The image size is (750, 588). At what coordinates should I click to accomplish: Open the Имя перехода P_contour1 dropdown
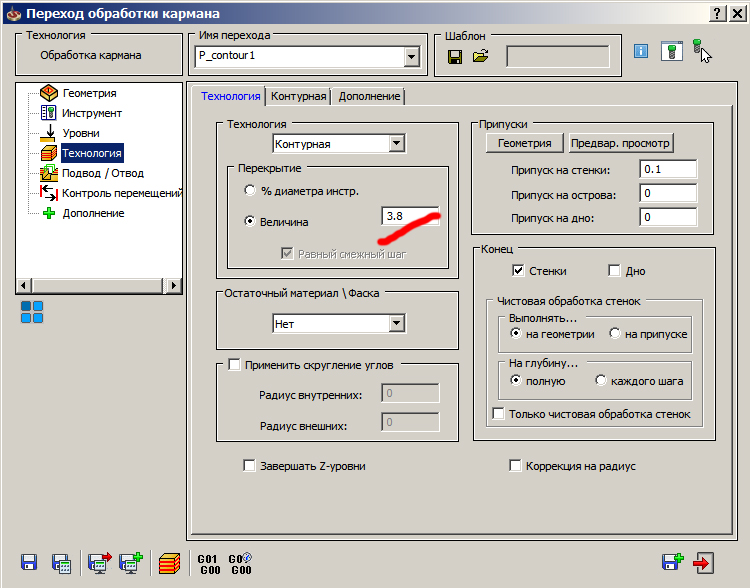(411, 57)
